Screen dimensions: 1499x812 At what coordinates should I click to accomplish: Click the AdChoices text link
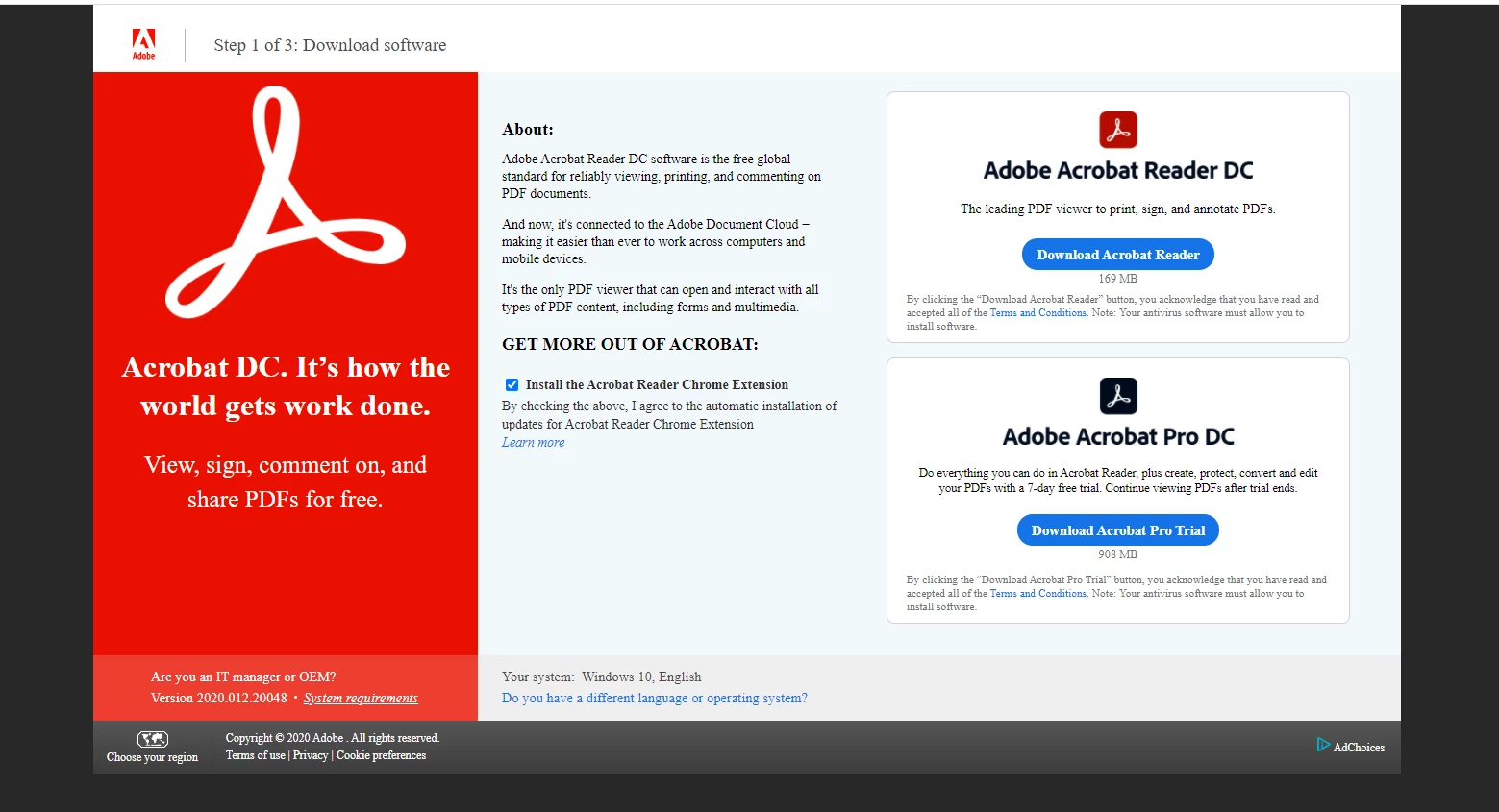1359,748
